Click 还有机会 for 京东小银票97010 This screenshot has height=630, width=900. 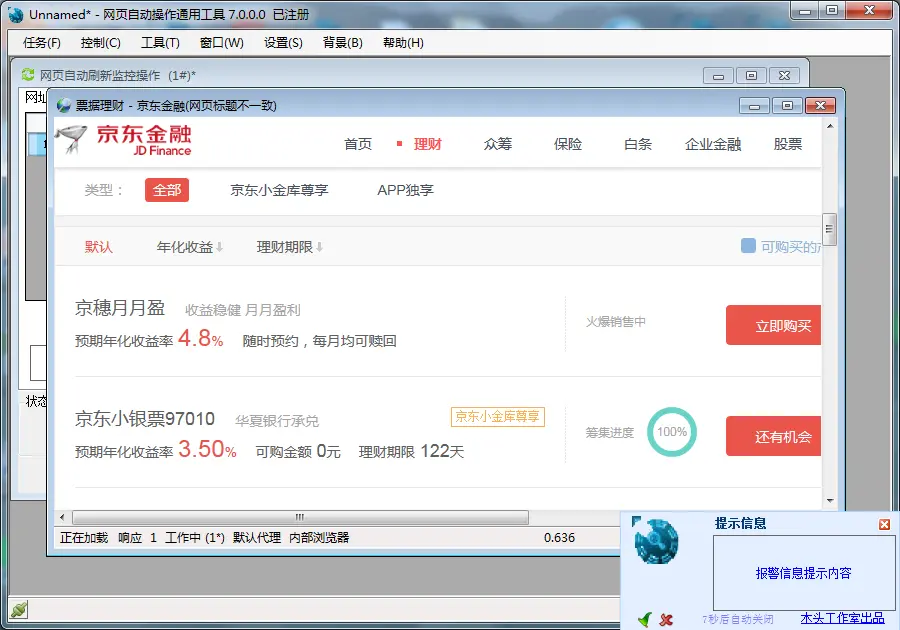773,436
